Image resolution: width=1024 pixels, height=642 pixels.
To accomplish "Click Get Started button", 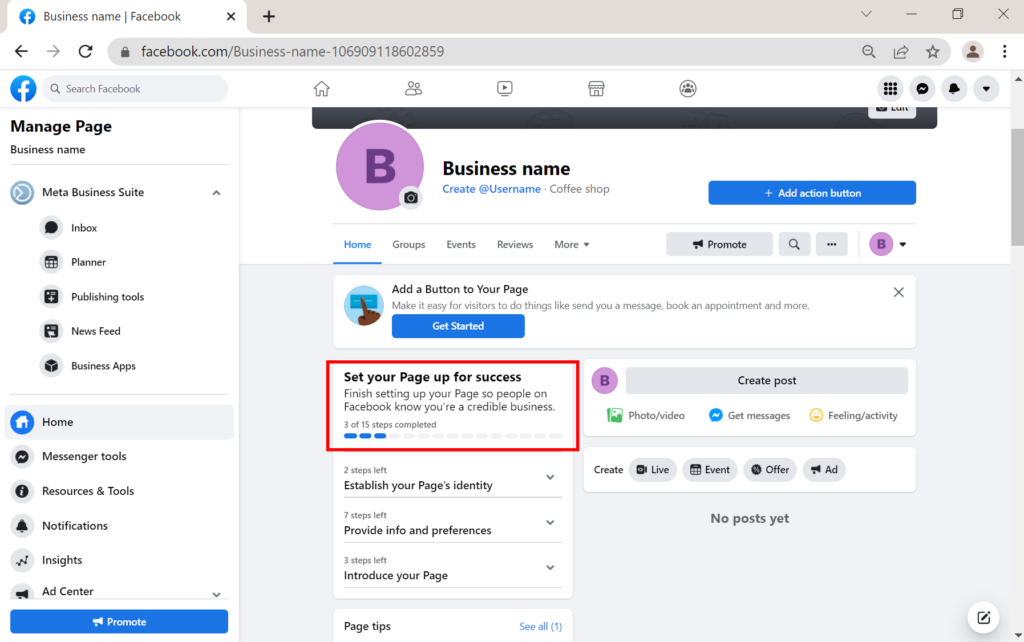I will (x=458, y=326).
